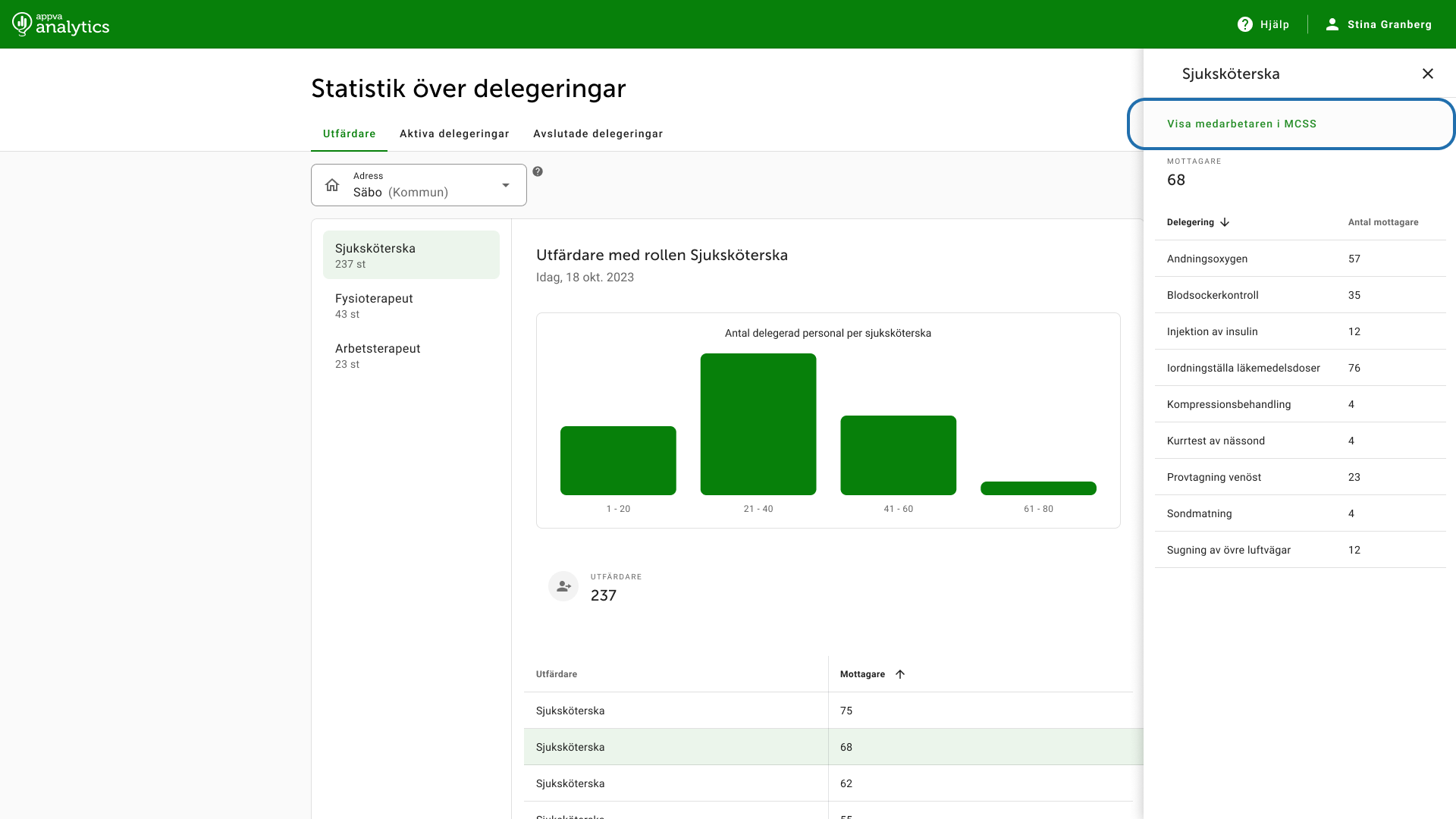Click the date Idag, 18 okt. 2023
Screen dimensions: 1456x819
(x=585, y=277)
